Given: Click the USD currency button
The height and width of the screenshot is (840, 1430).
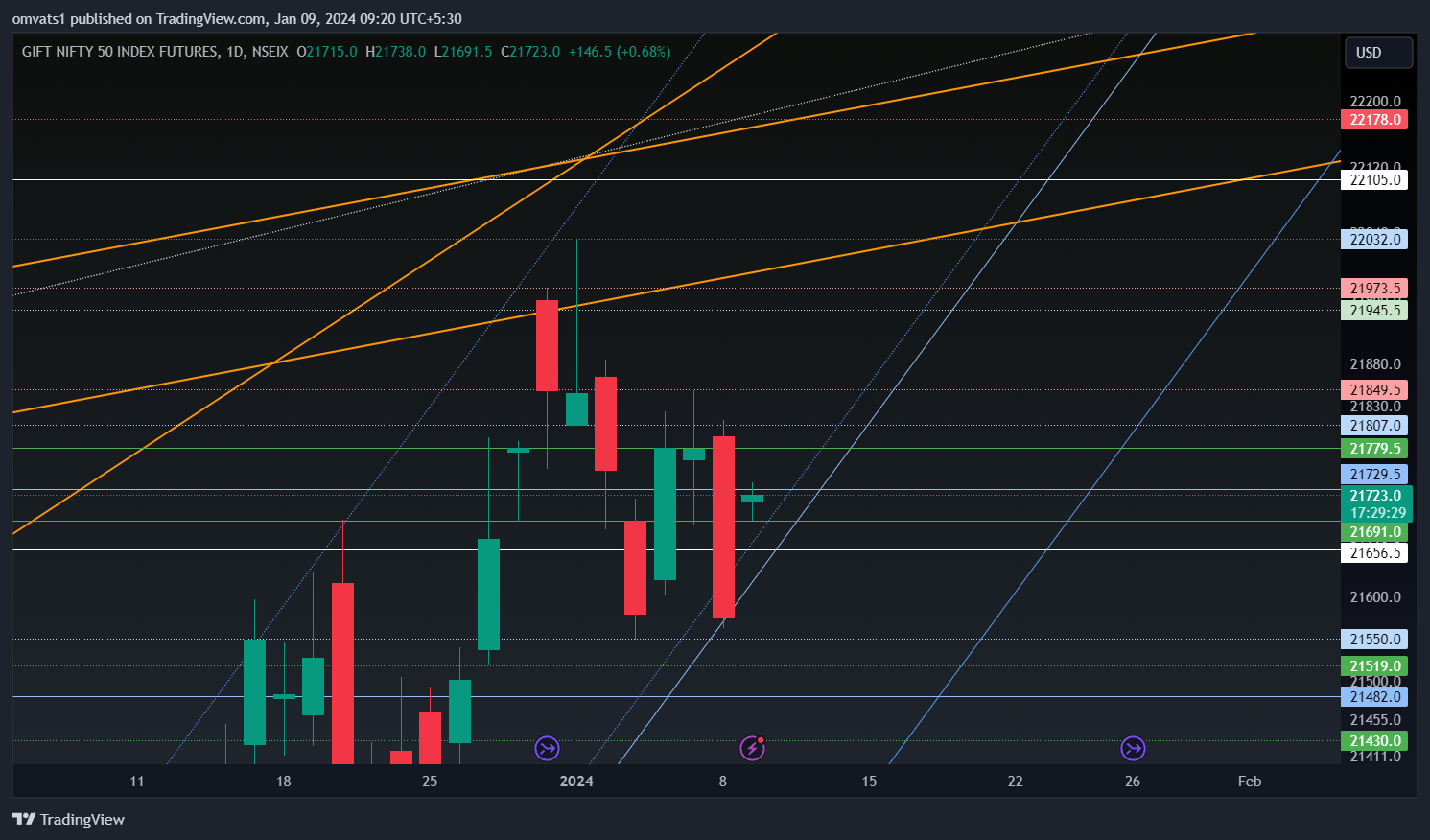Looking at the screenshot, I should 1378,53.
